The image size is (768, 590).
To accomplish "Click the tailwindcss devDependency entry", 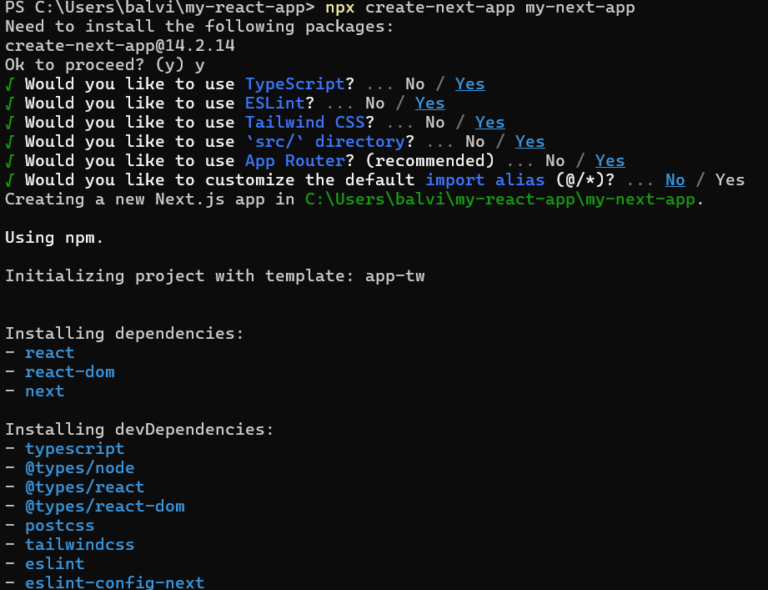I will (x=79, y=545).
